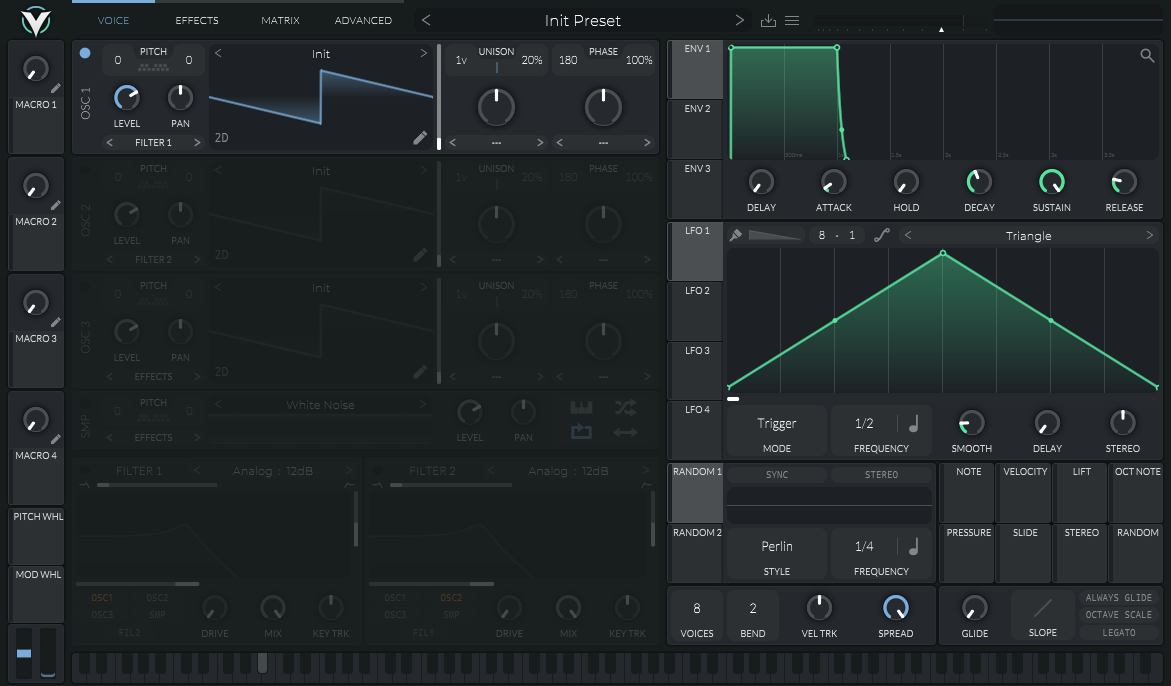
Task: Edit OSC 1 wavetable with pencil icon
Action: 420,137
